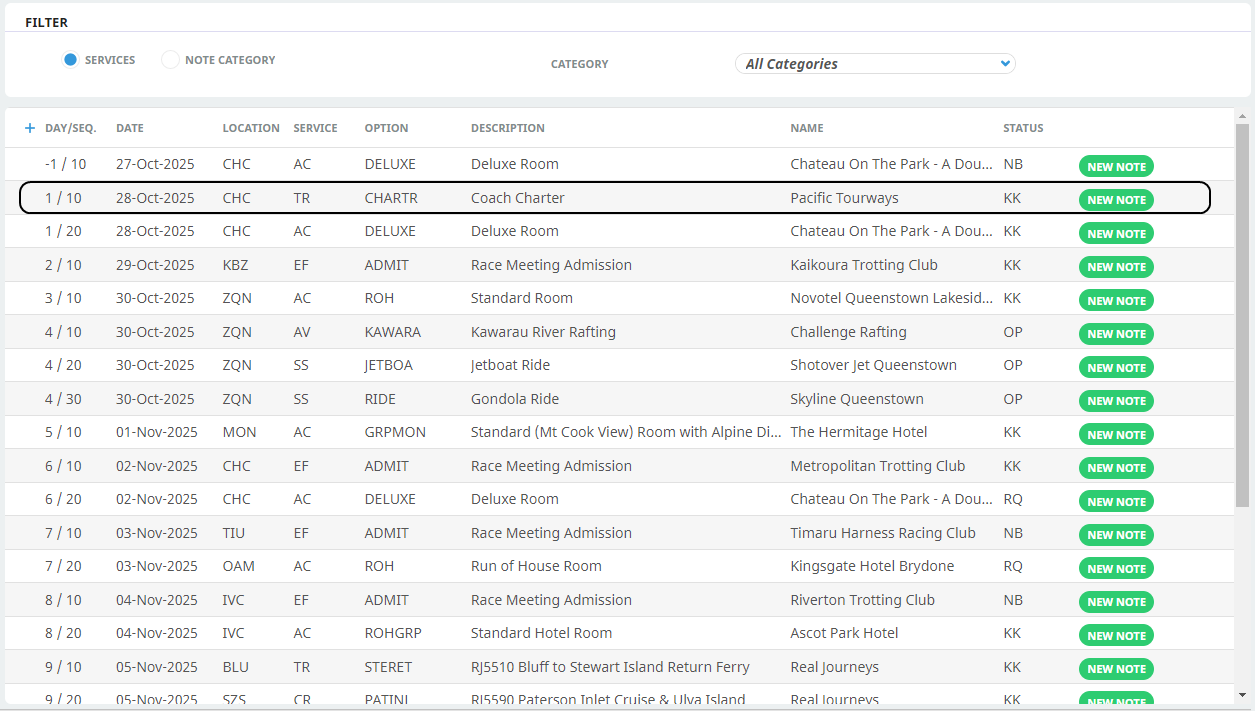Select Standard Hotel Room description
Screen dimensions: 1255x711
[x=541, y=633]
